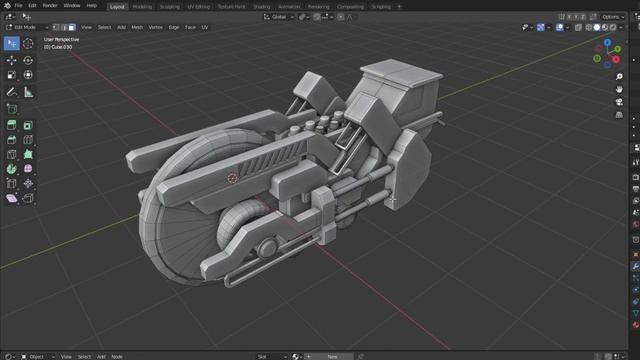Image resolution: width=640 pixels, height=360 pixels.
Task: Select the Inset Faces tool
Action: coord(28,125)
